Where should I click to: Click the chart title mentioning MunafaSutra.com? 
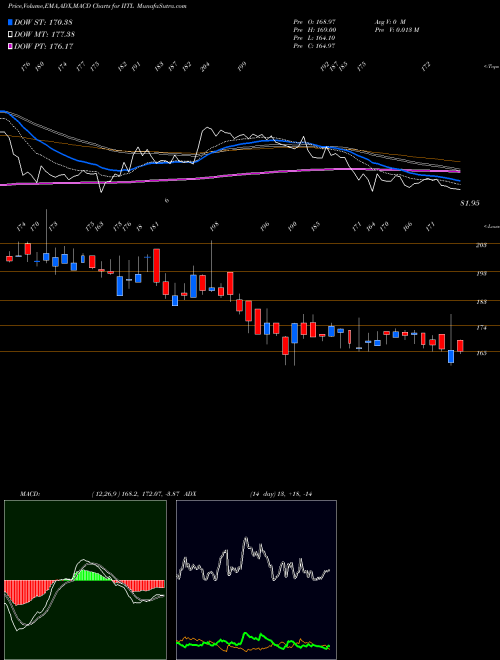click(x=97, y=6)
